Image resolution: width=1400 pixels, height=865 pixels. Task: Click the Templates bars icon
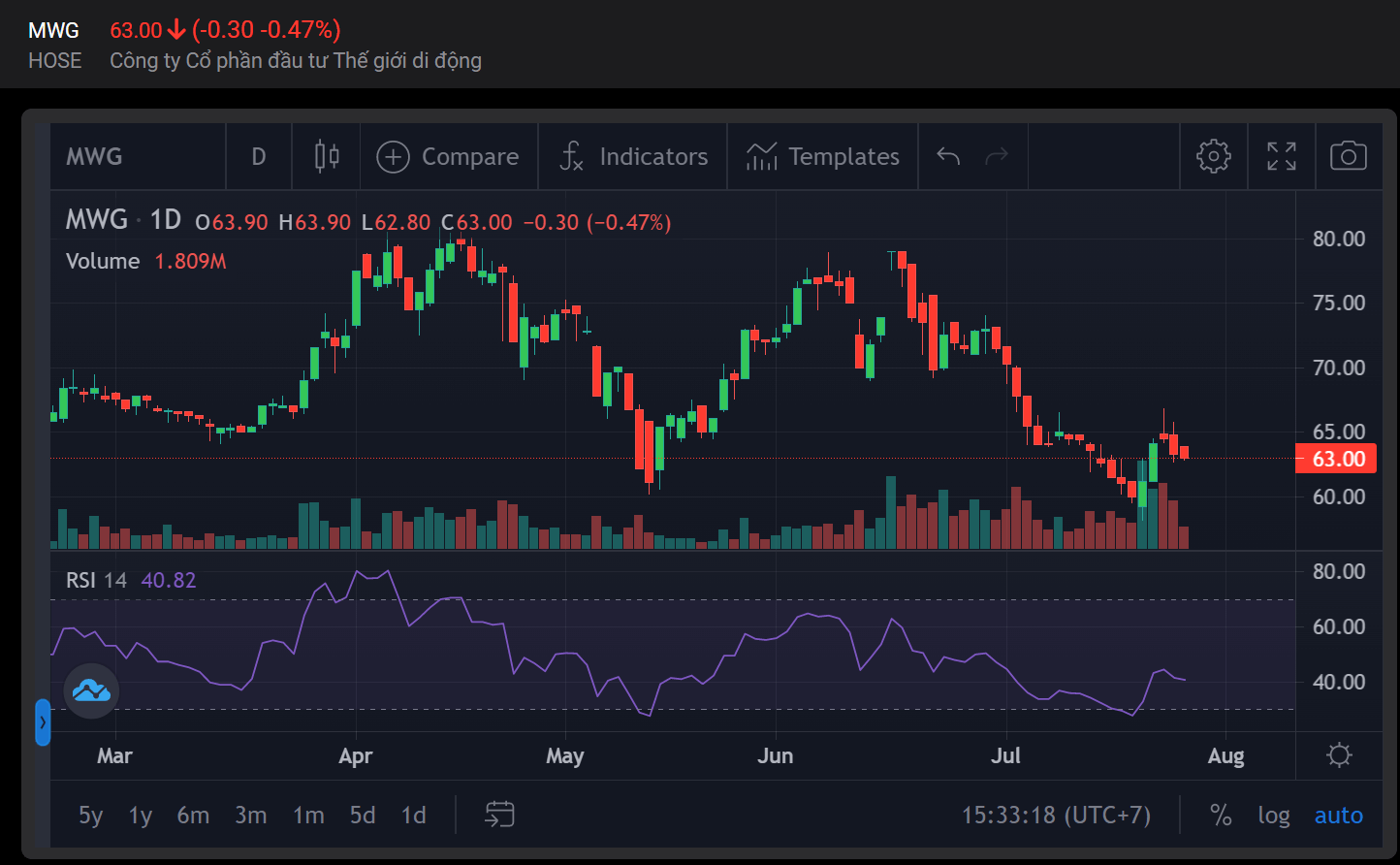point(762,156)
